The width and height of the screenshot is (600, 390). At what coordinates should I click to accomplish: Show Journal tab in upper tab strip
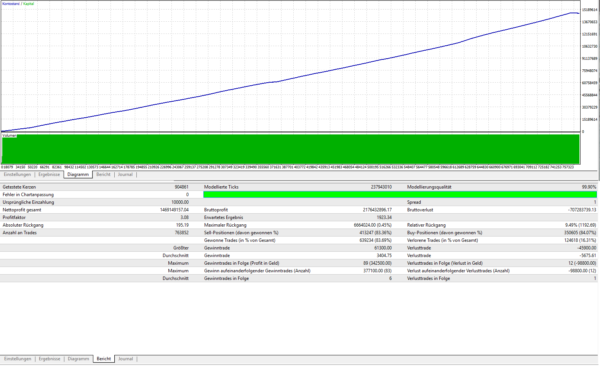[125, 175]
